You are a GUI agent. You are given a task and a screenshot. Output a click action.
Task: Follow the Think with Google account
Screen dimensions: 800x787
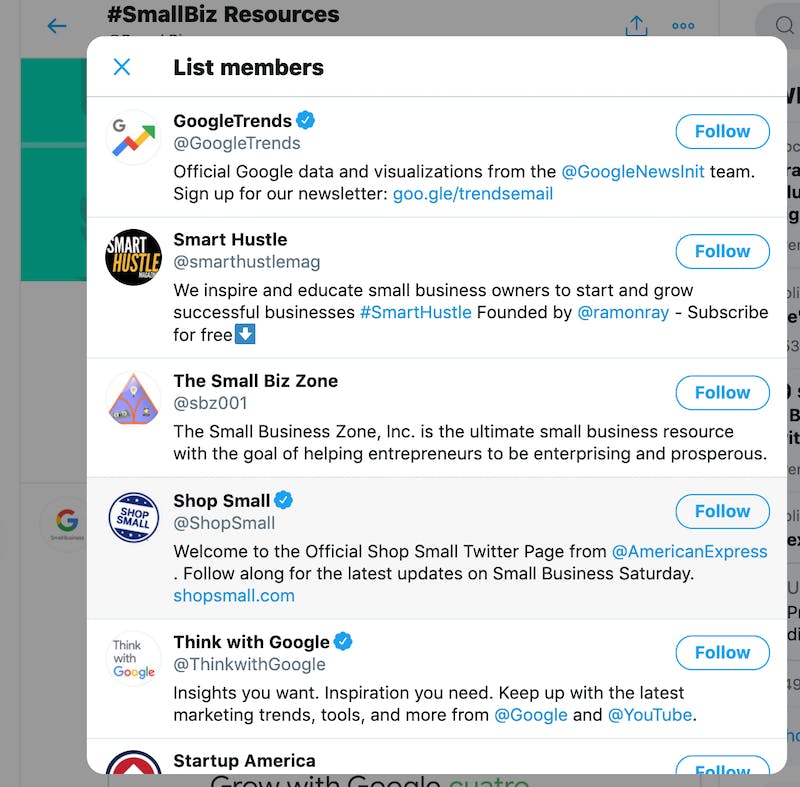click(722, 653)
